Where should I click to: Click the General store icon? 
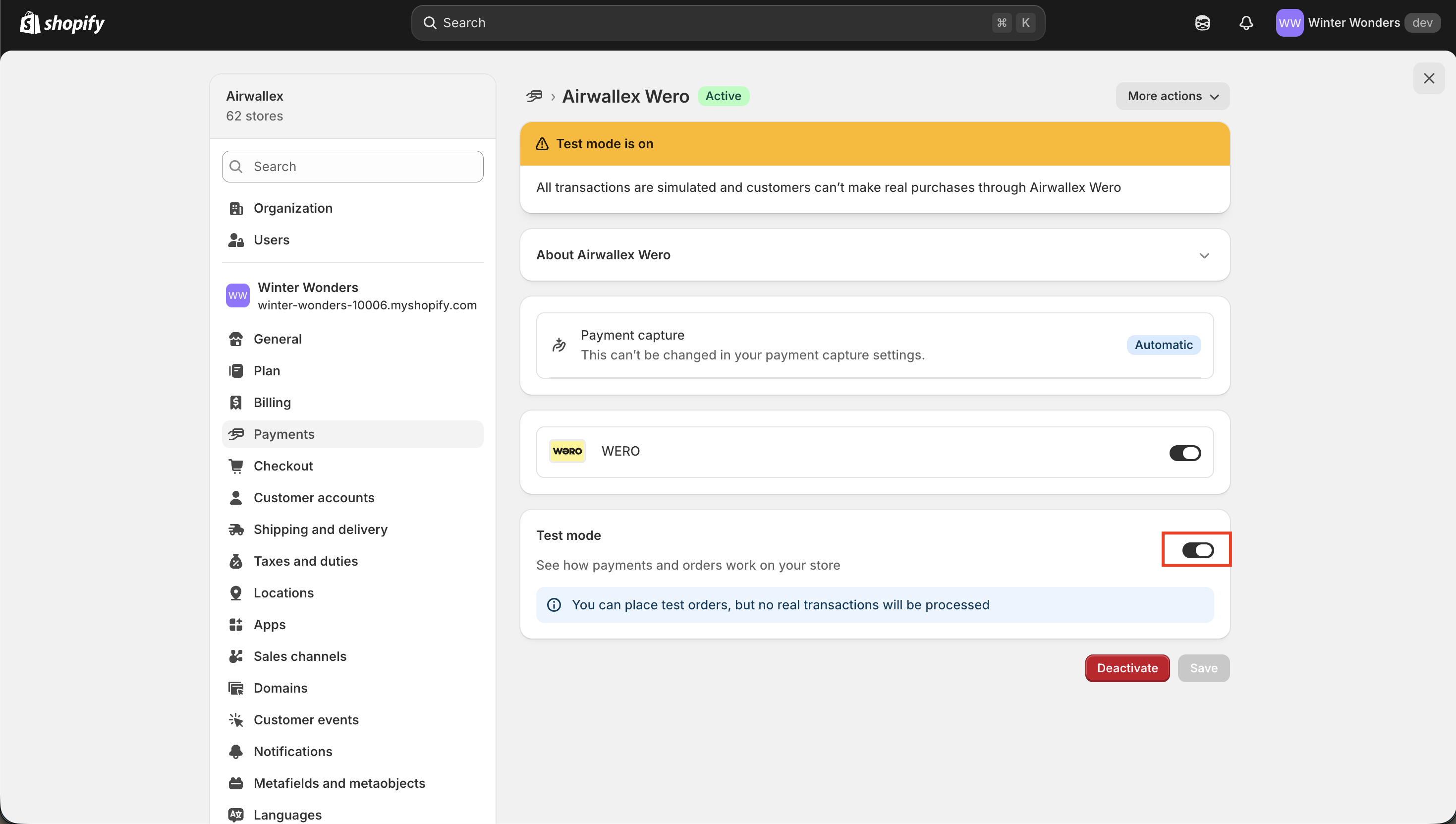[x=236, y=339]
